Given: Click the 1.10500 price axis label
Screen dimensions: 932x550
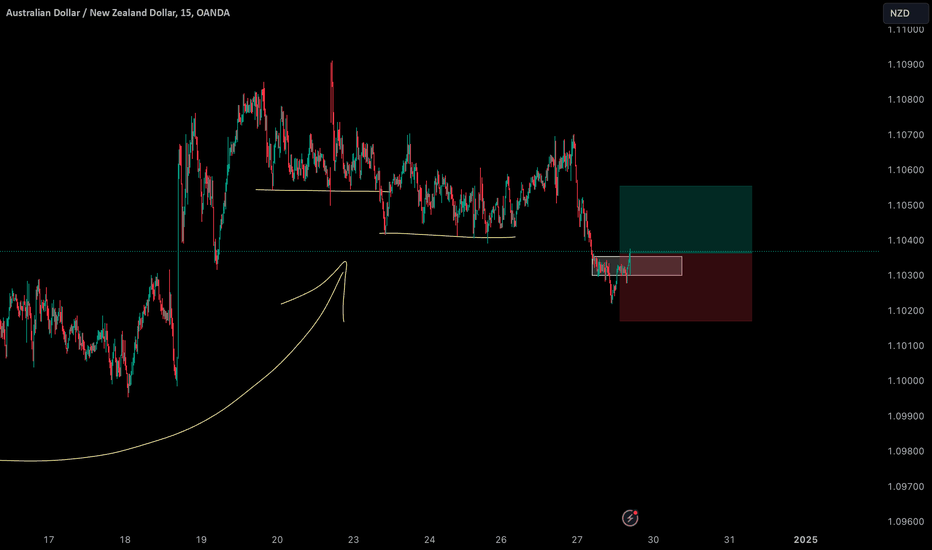Looking at the screenshot, I should coord(906,205).
